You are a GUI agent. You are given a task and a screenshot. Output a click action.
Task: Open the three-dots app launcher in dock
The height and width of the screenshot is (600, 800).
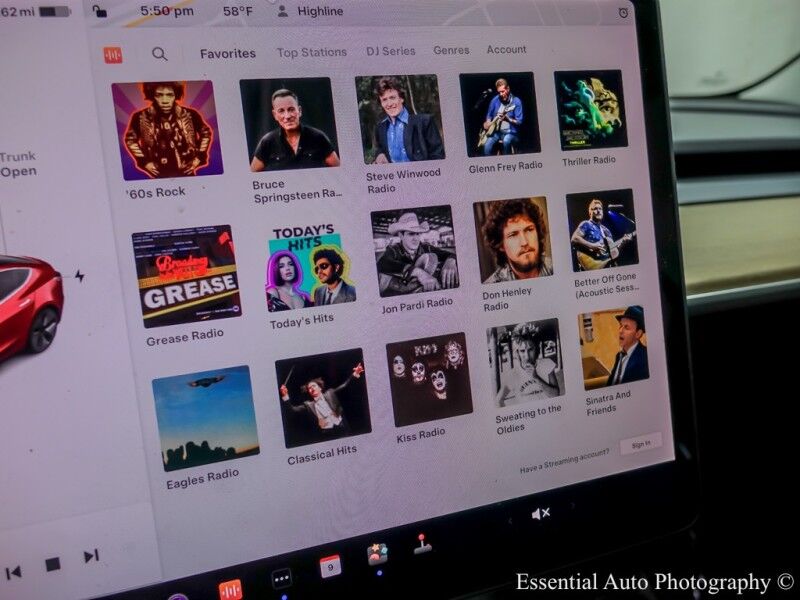[281, 578]
